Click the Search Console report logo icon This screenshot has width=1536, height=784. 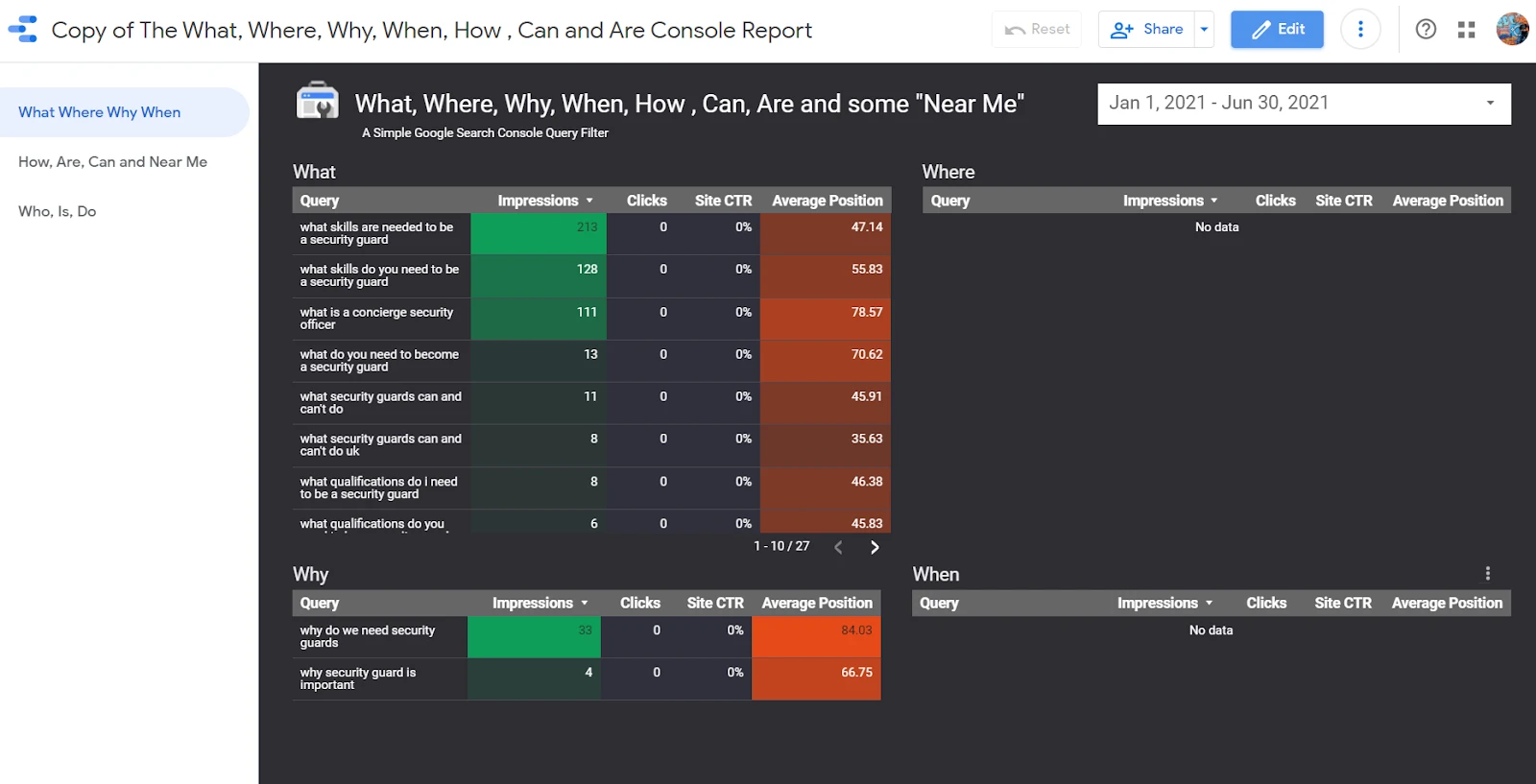tap(318, 102)
